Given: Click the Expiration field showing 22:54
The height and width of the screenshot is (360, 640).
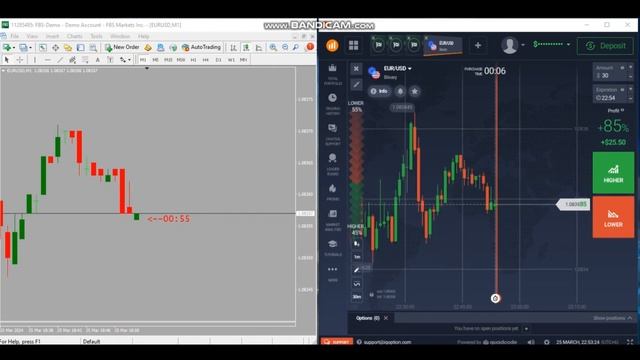Looking at the screenshot, I should click(x=613, y=94).
